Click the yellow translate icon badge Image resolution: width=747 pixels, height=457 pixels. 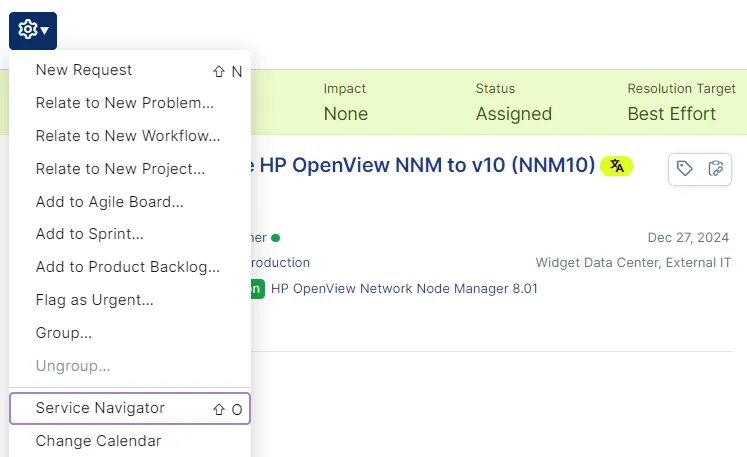pos(616,166)
